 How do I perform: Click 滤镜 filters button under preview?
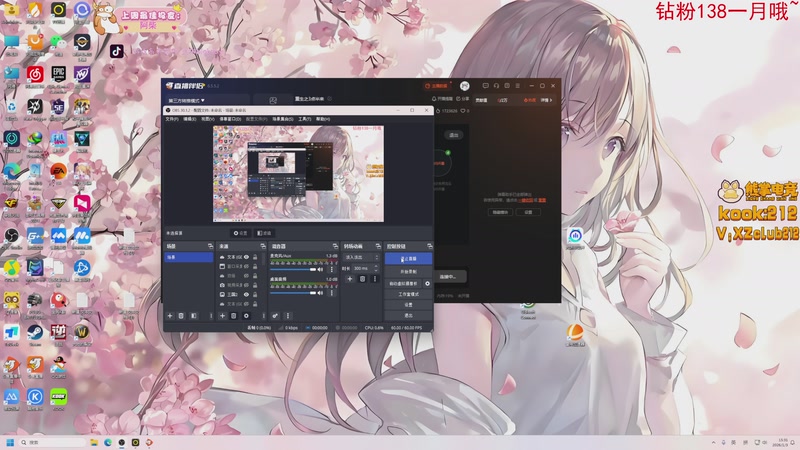tap(264, 233)
